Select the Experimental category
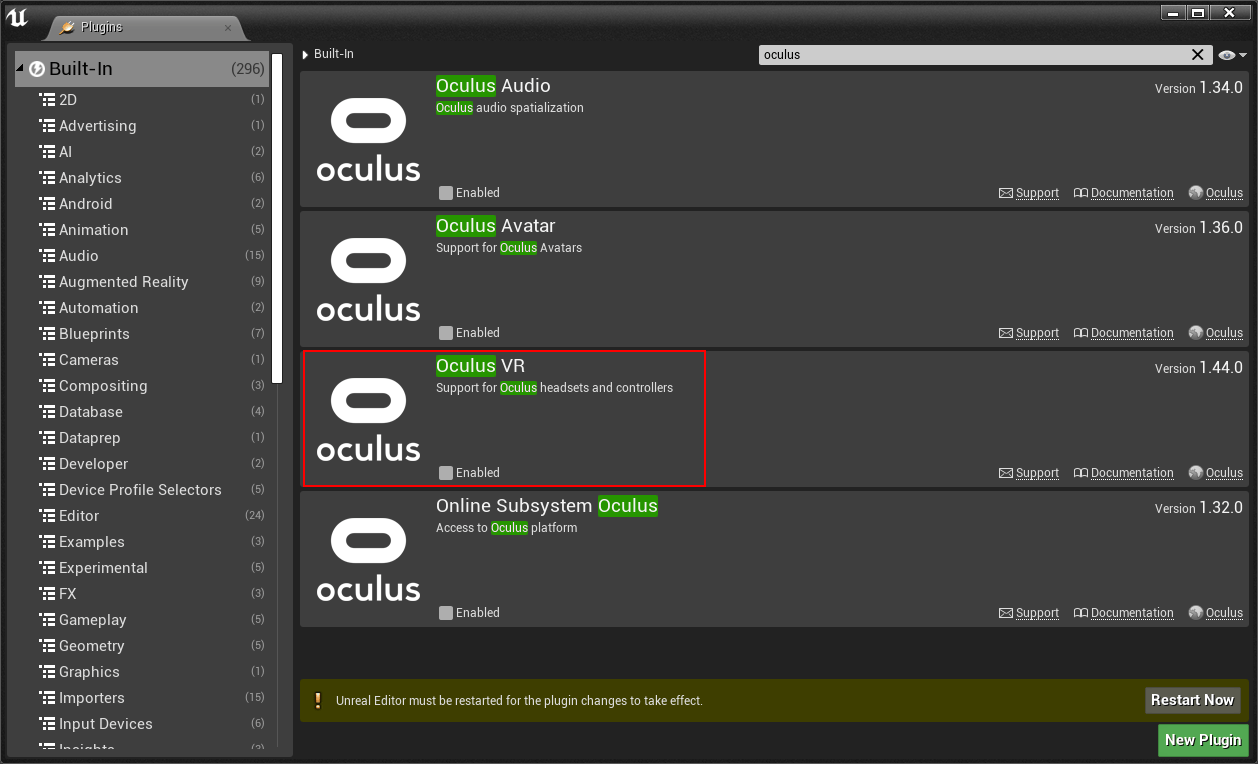1258x764 pixels. click(142, 568)
